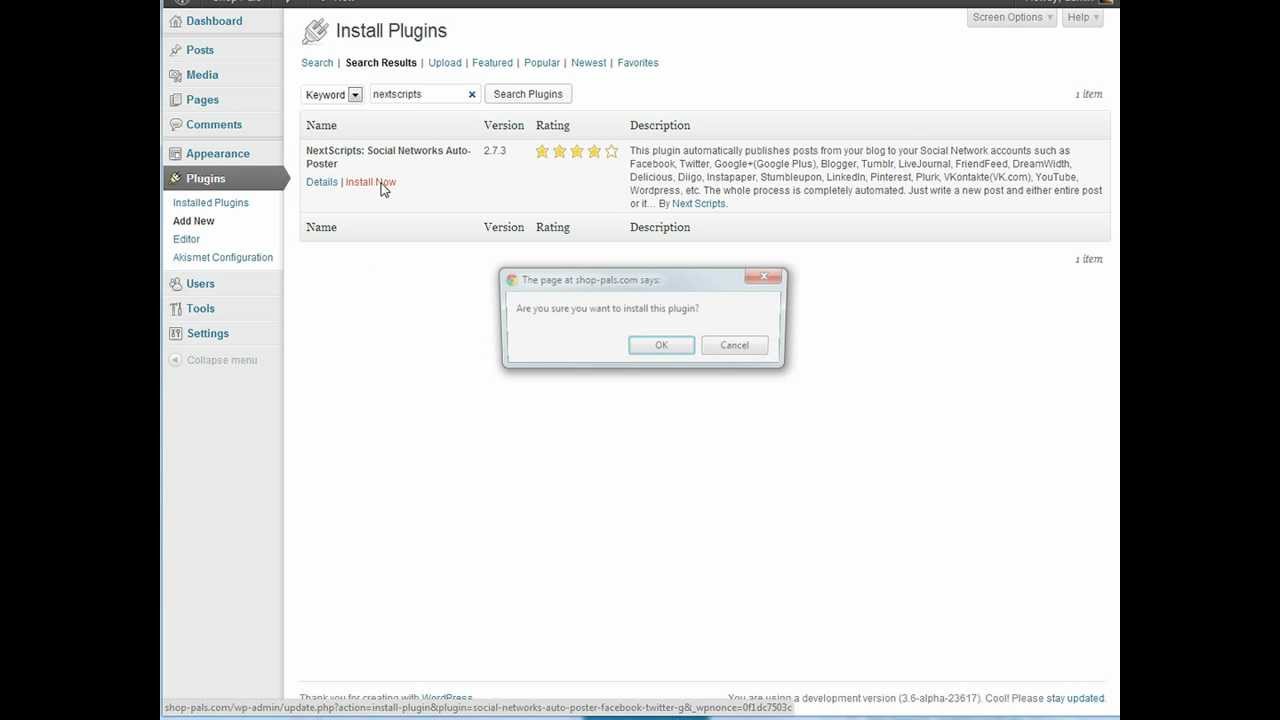Click the Comments bubble icon
Screen dimensions: 1280x720
176,125
